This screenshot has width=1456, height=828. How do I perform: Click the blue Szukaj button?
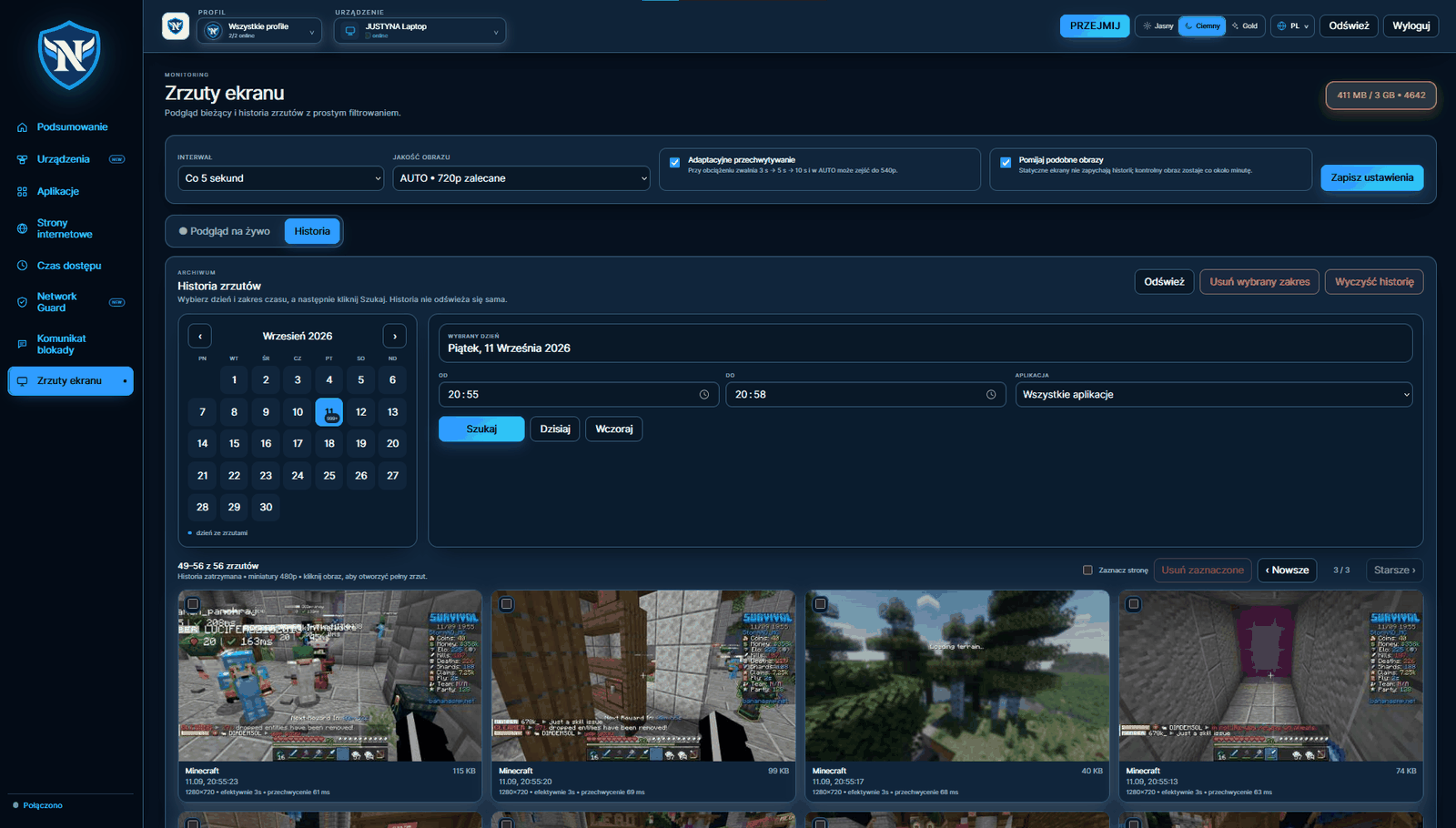coord(481,429)
